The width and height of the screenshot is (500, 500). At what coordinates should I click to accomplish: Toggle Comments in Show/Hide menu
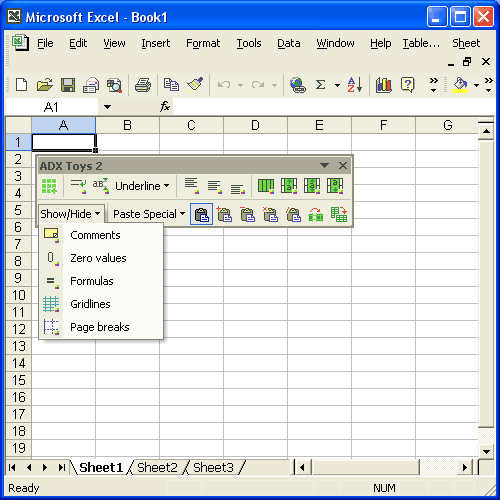101,235
